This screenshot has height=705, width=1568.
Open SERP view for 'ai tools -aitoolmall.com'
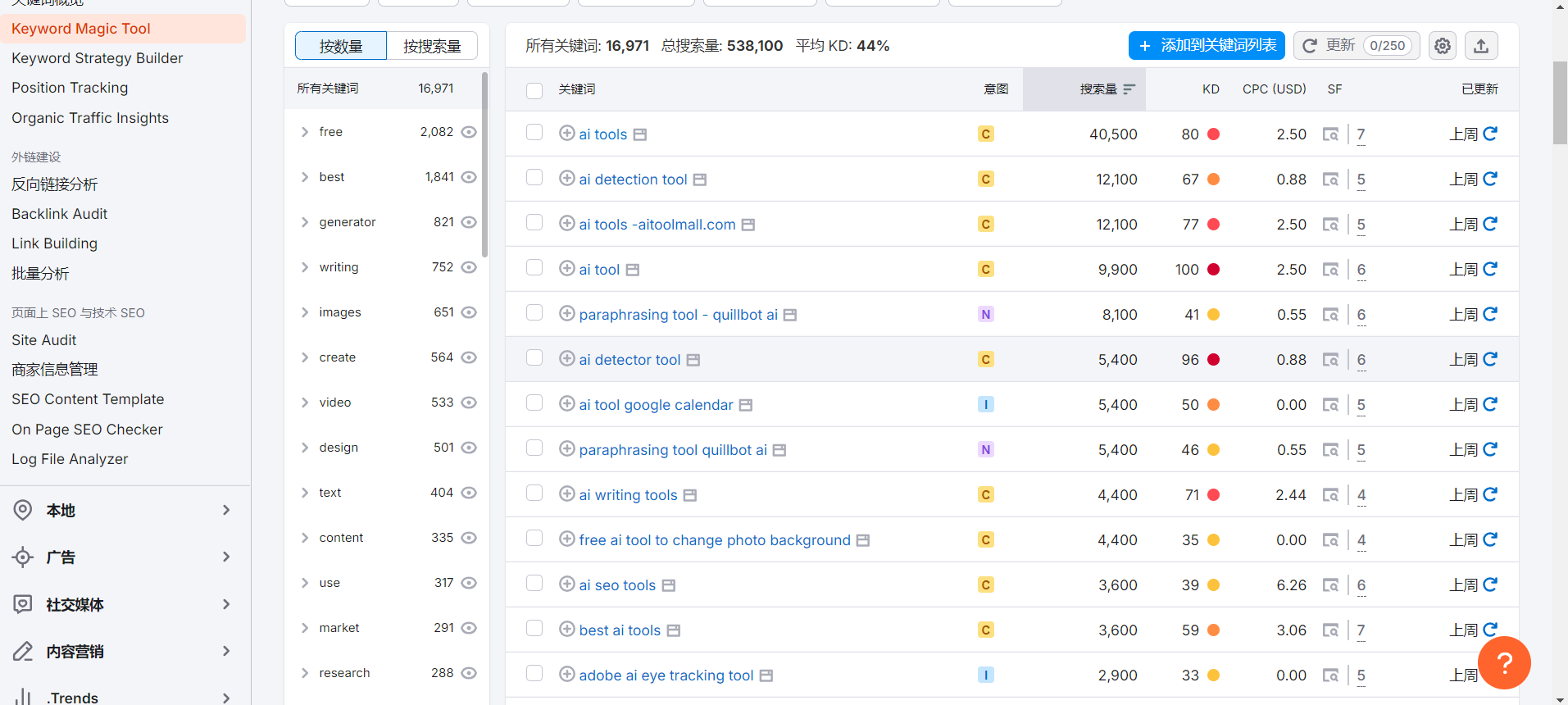click(x=1330, y=224)
